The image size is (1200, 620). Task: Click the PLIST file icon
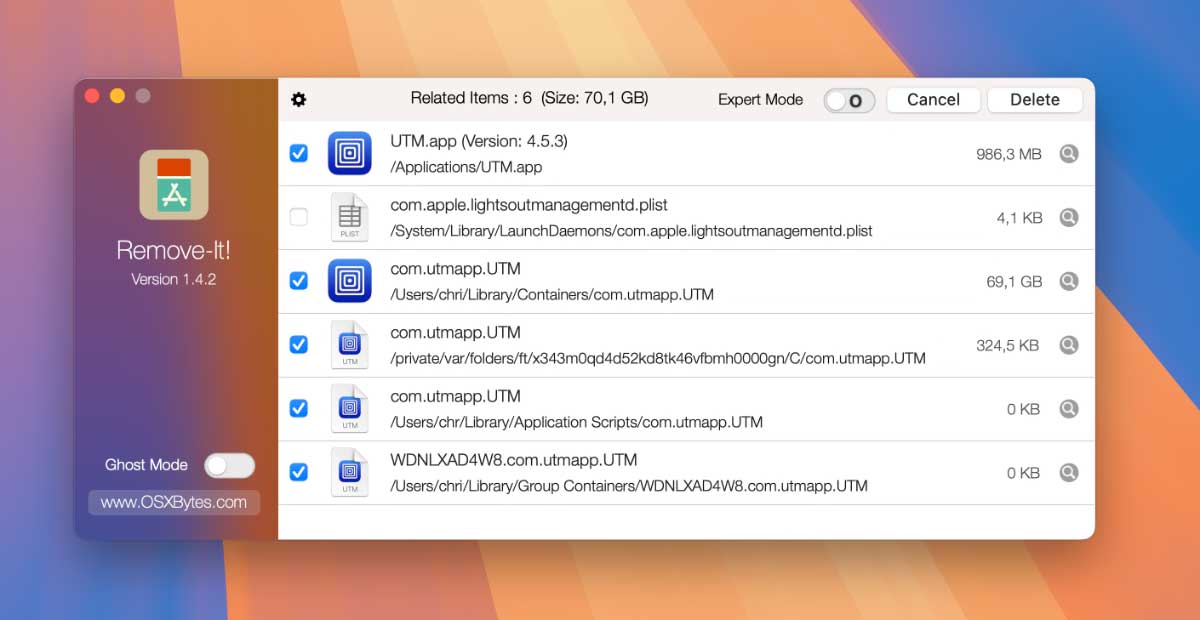pyautogui.click(x=349, y=217)
